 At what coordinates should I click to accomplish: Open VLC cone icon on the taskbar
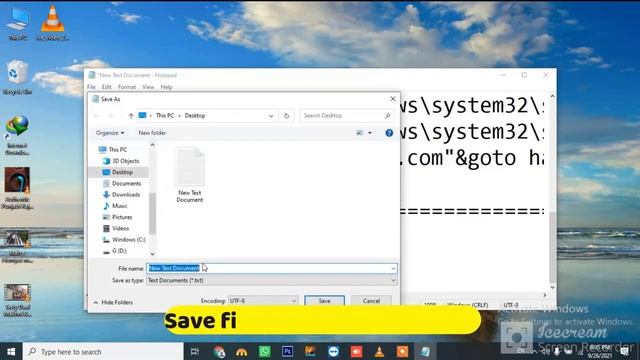pyautogui.click(x=379, y=351)
